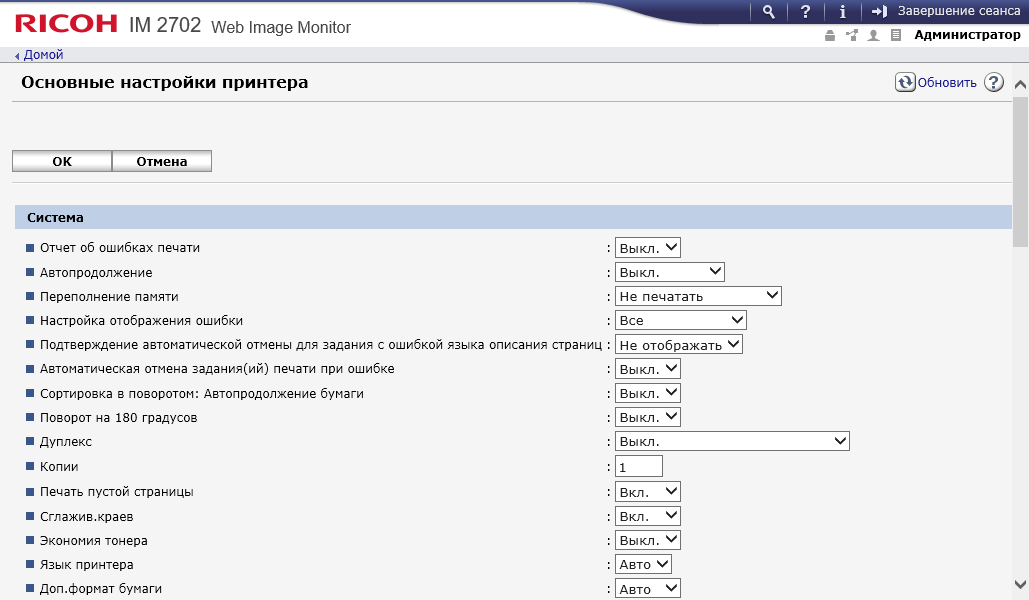Click the search magnifier icon in header
The width and height of the screenshot is (1029, 600).
point(768,12)
